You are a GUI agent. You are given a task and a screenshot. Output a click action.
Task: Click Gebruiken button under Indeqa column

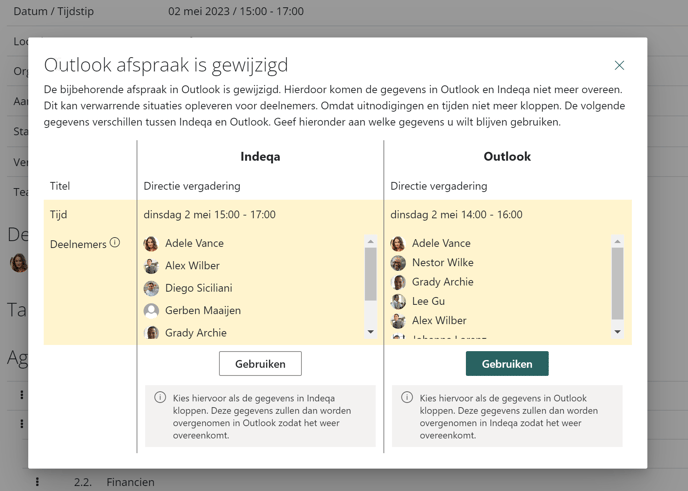tap(260, 363)
